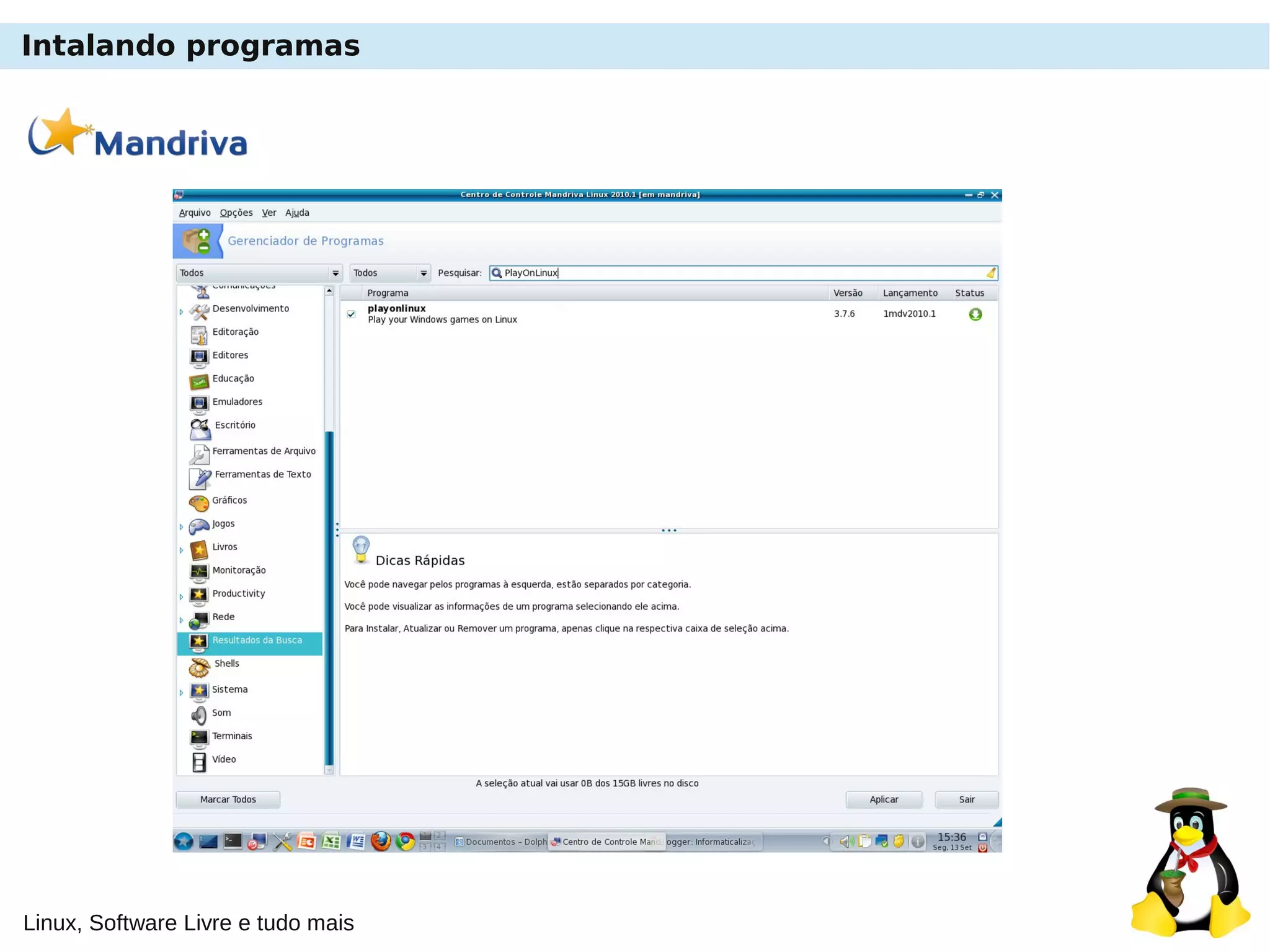Click the category list scrollbar thumb

[x=329, y=598]
